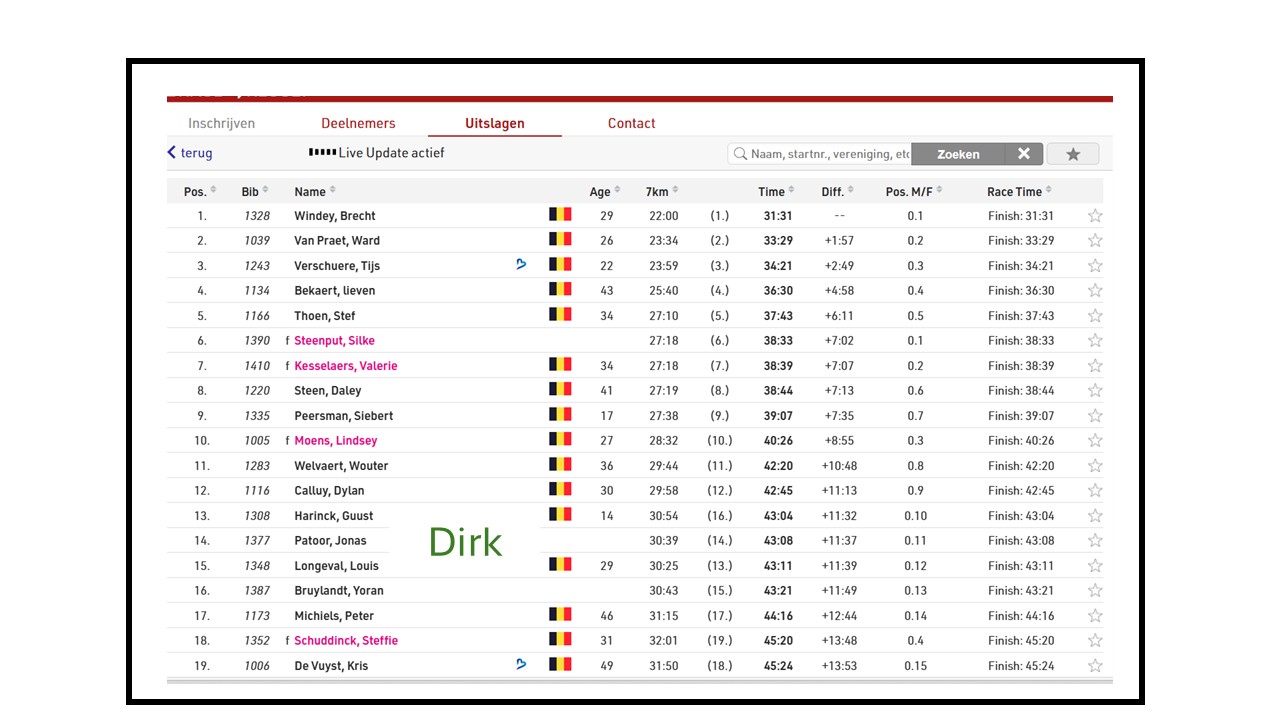Open the runner name Kesselaers, Valerie

coord(345,366)
